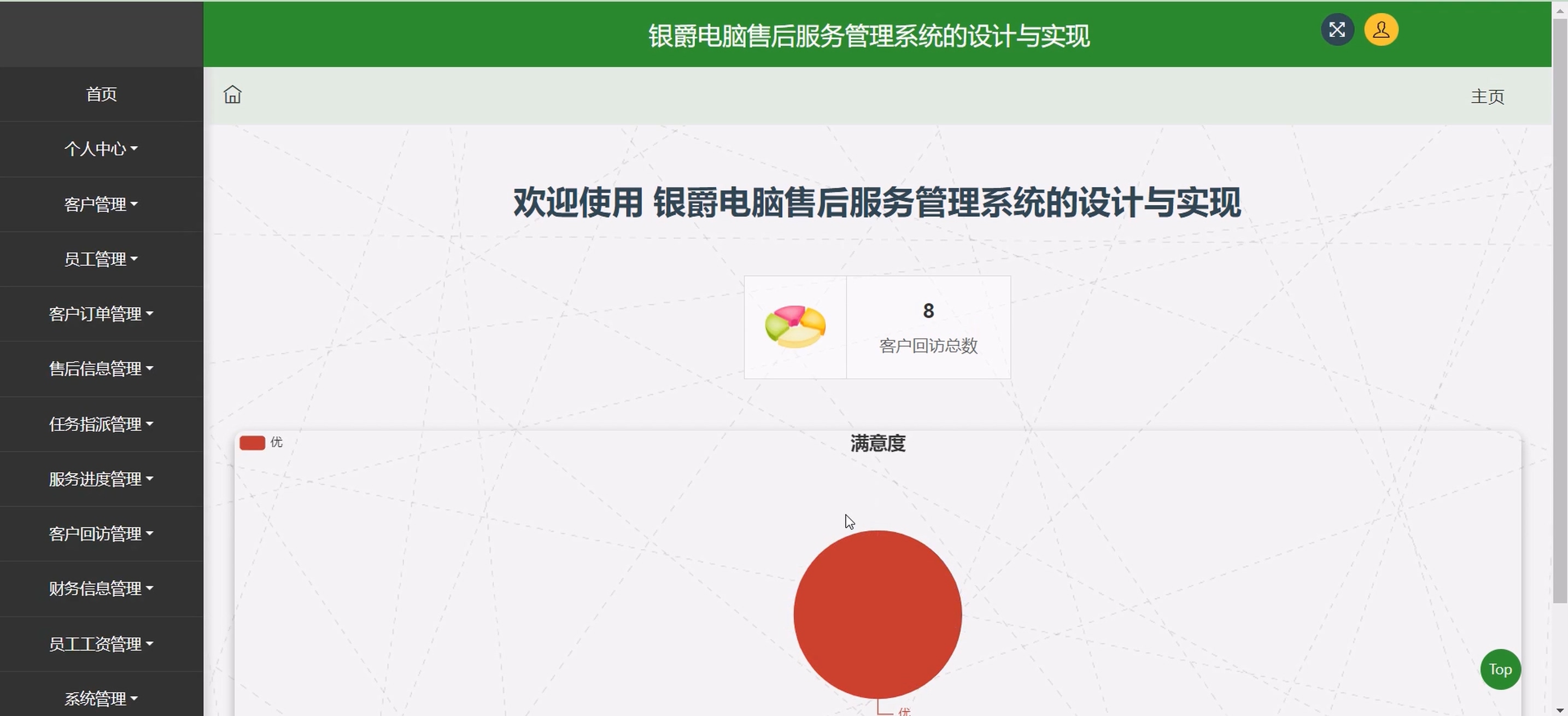Open the yellow user profile icon
Screen dimensions: 1568x716
pyautogui.click(x=1380, y=30)
